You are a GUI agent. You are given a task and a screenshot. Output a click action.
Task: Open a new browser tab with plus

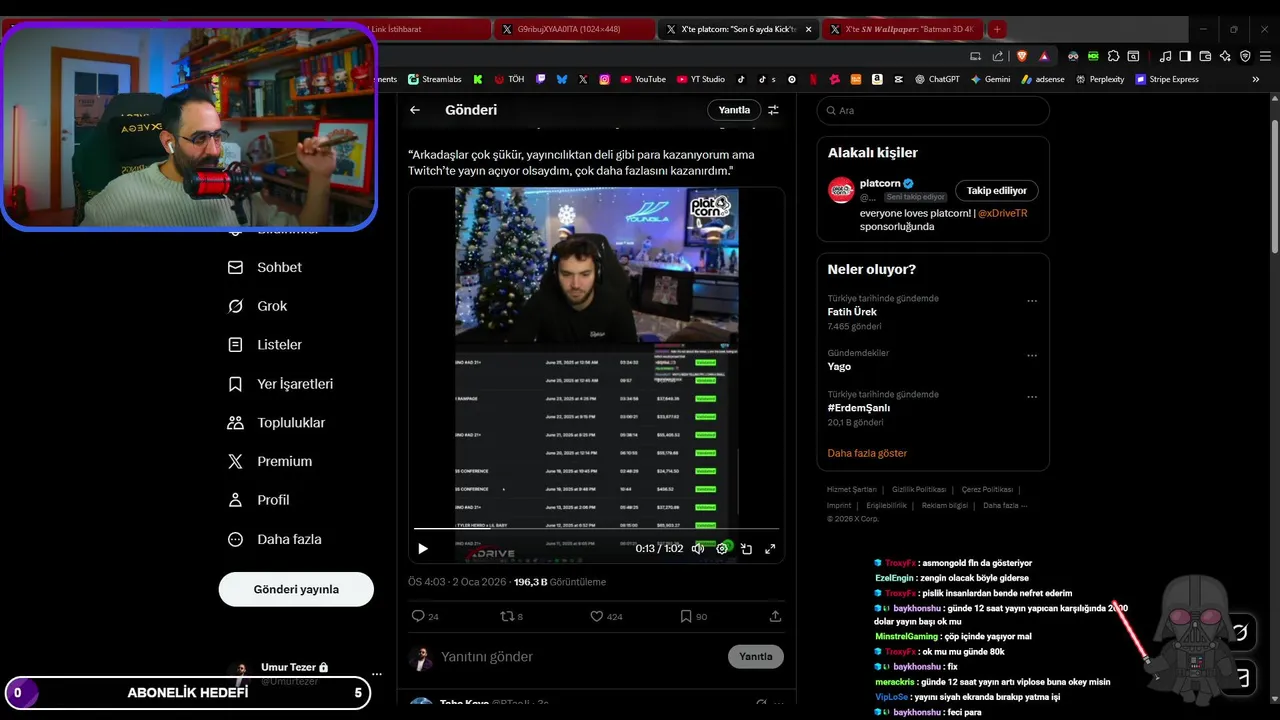tap(997, 29)
